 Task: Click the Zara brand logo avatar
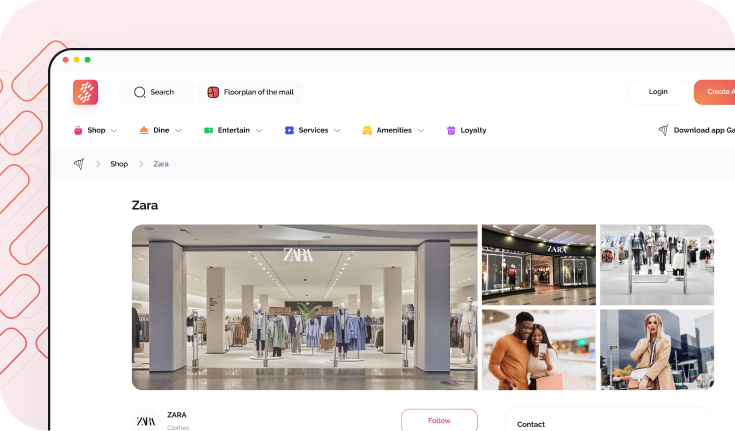click(x=146, y=420)
